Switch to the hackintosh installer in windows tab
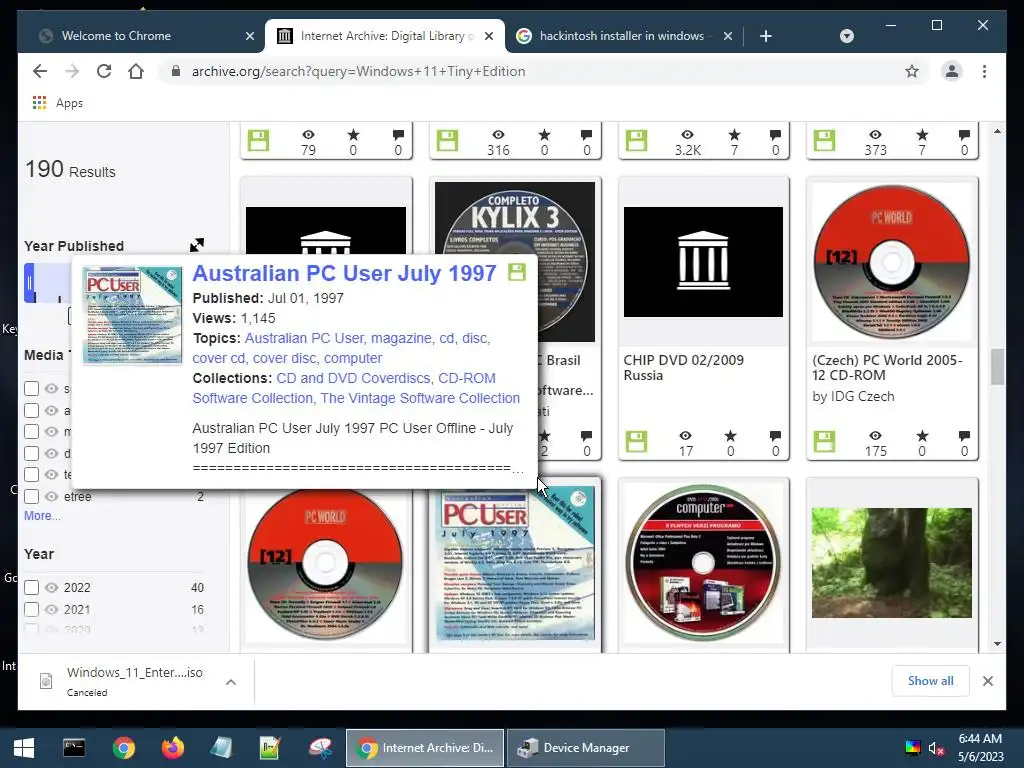Image resolution: width=1024 pixels, height=768 pixels. [x=620, y=36]
